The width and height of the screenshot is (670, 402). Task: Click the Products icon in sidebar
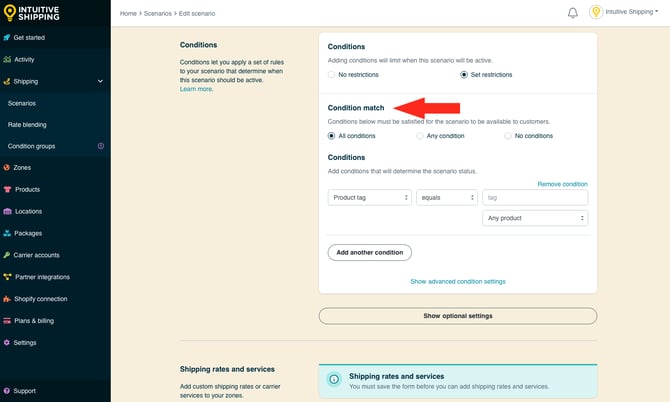pyautogui.click(x=8, y=189)
